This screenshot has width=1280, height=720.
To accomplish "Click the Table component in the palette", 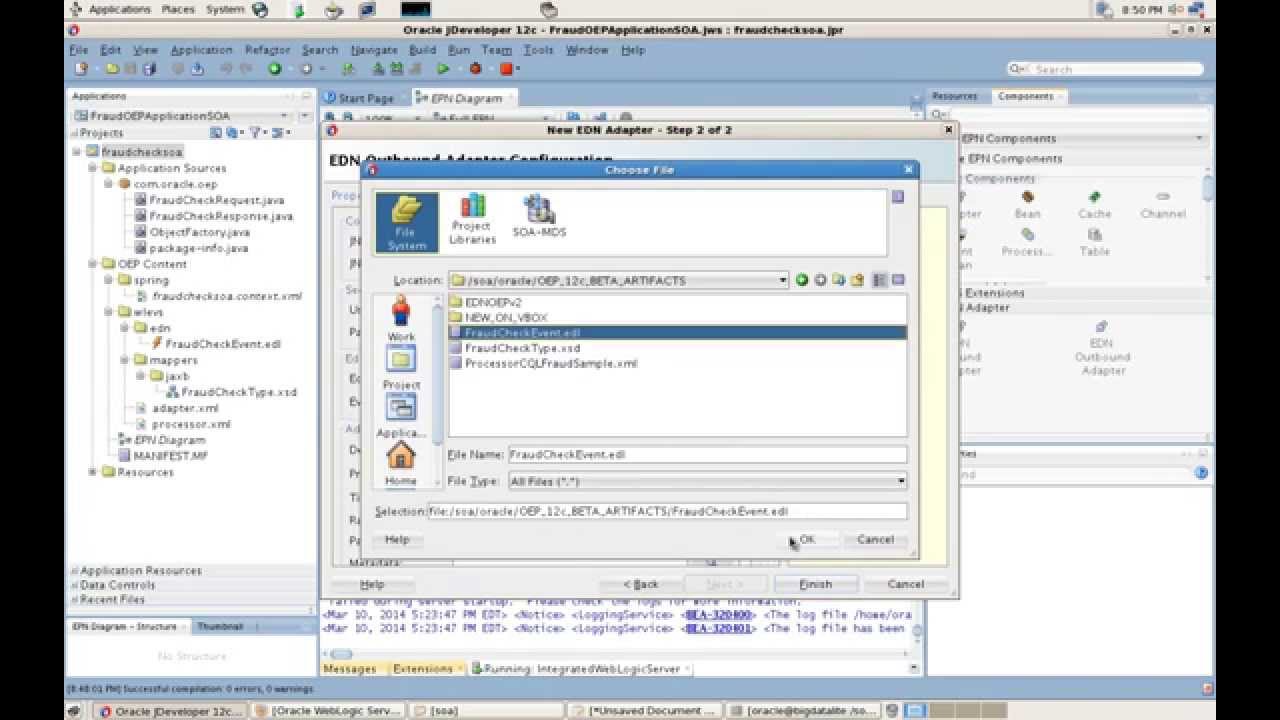I will pos(1094,242).
